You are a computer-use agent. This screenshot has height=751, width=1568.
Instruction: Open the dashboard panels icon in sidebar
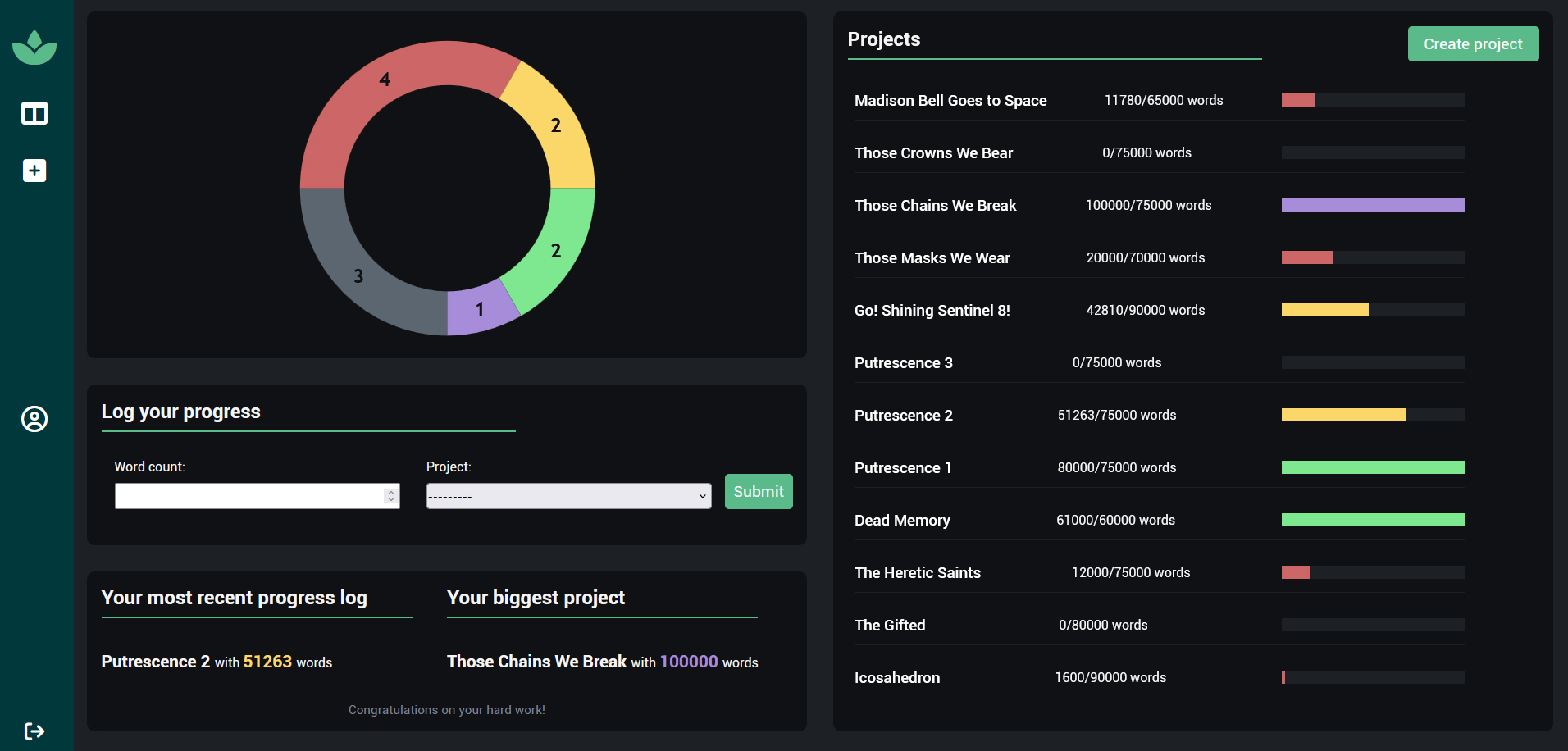34,113
